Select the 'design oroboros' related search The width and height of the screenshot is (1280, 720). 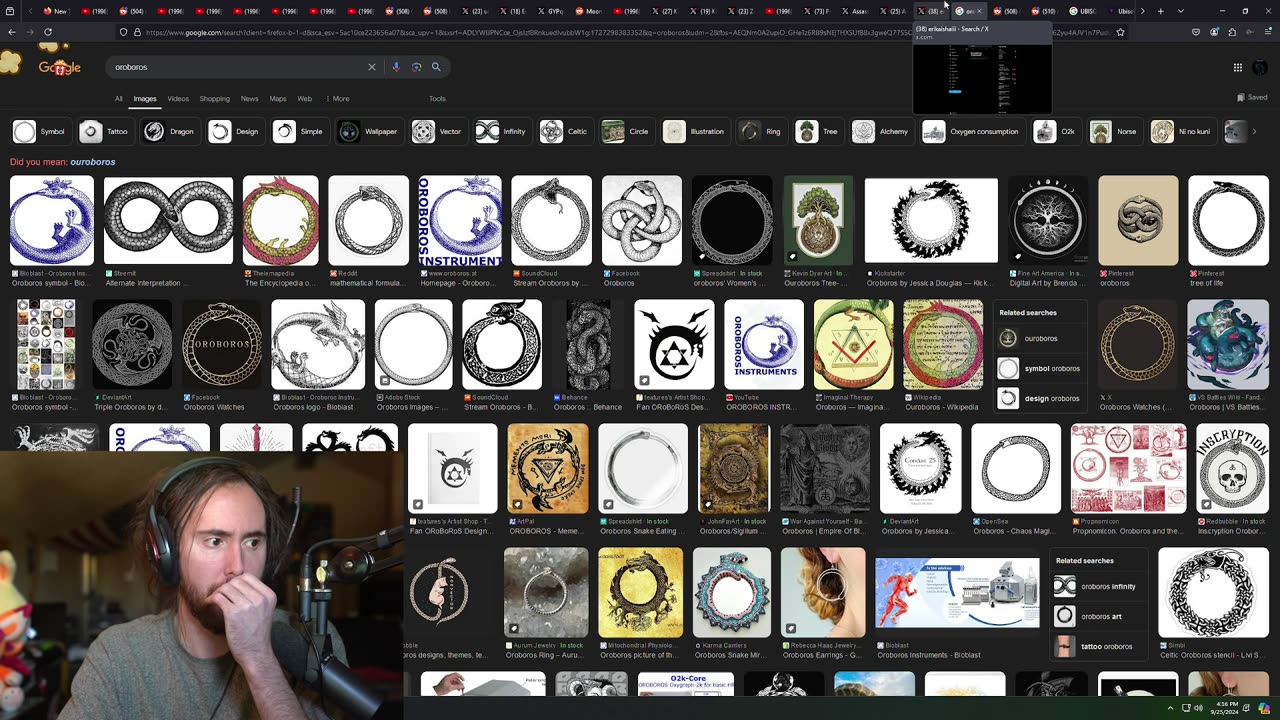[x=1041, y=398]
